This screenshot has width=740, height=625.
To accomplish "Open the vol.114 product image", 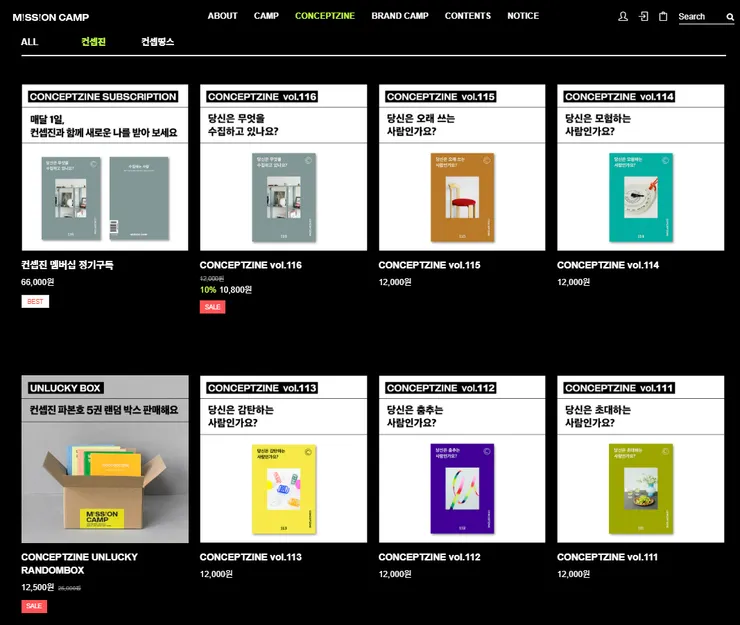I will 640,168.
